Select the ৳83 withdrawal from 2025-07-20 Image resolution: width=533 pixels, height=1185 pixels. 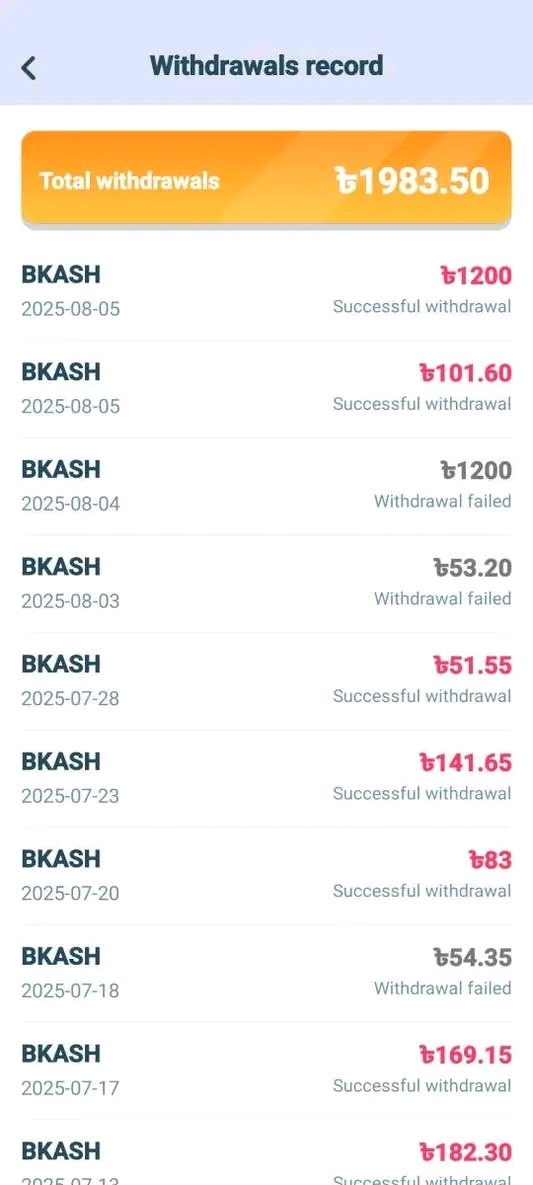click(266, 877)
